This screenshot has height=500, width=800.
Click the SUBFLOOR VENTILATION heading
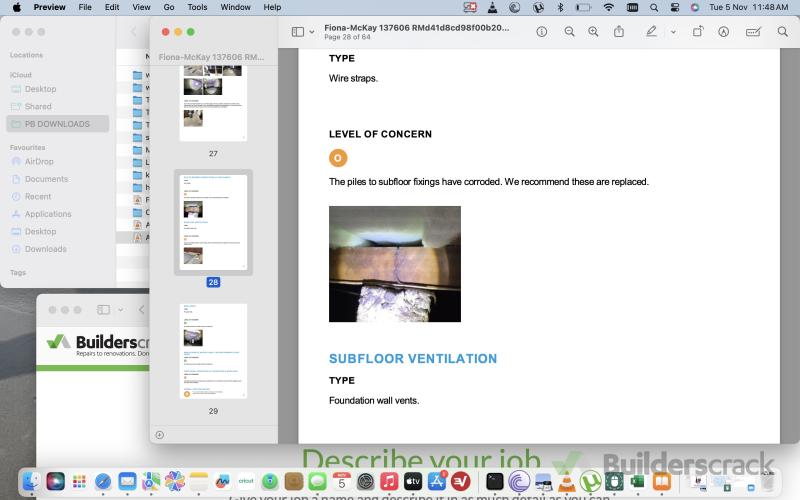pos(413,359)
